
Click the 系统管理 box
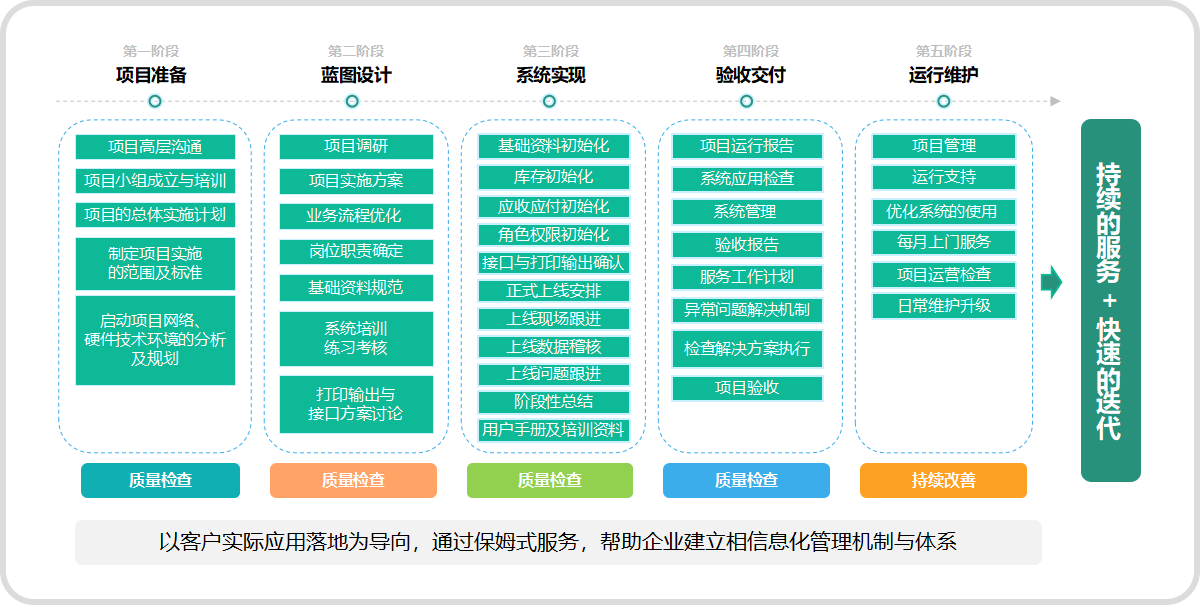tap(747, 212)
